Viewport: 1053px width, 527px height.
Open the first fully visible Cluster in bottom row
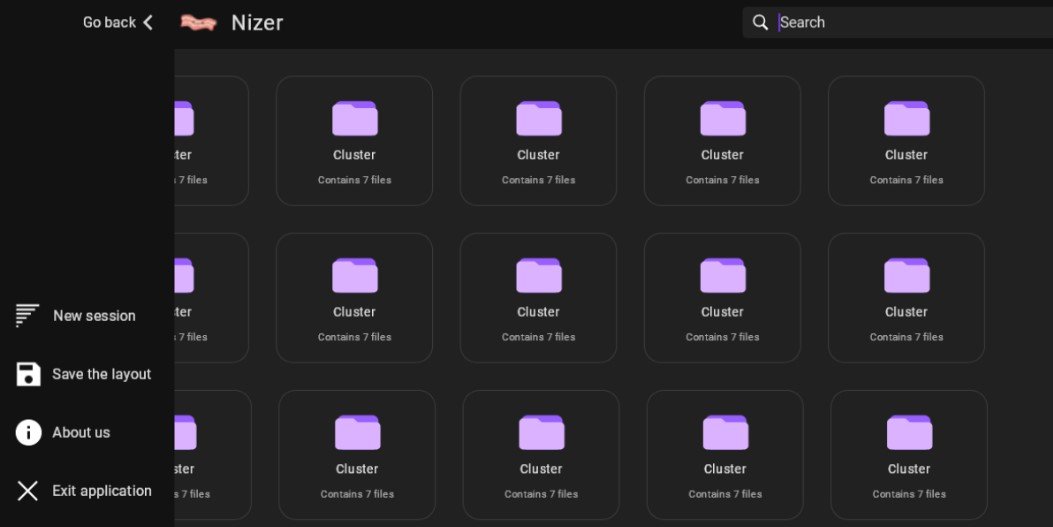coord(356,454)
